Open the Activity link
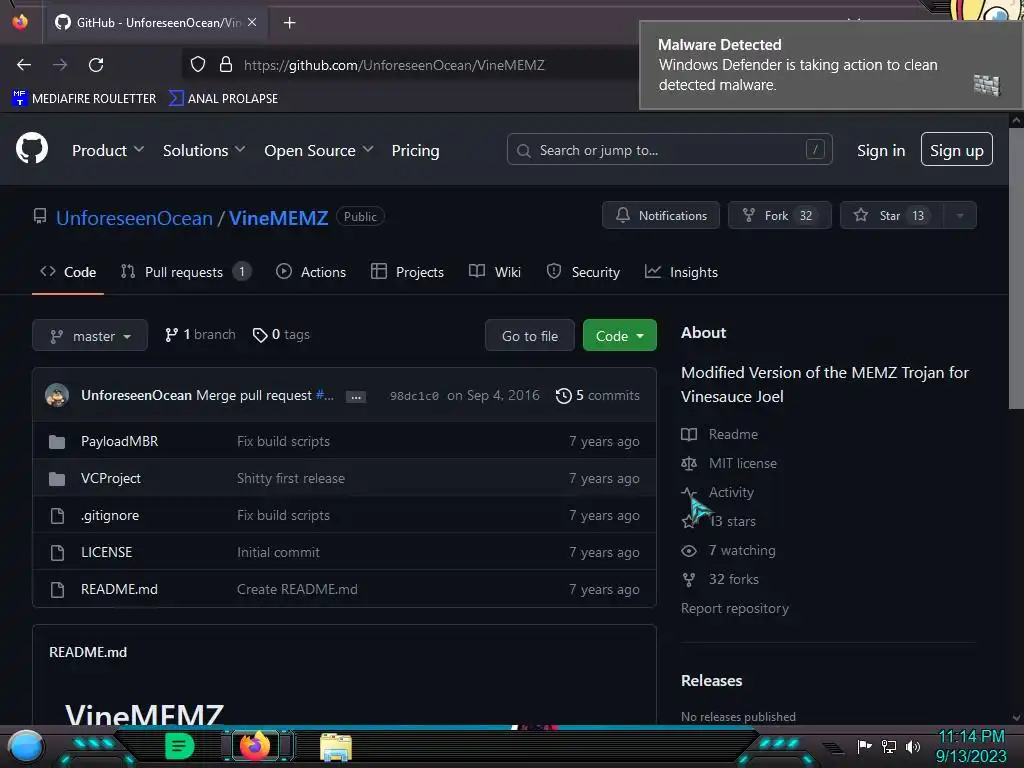The height and width of the screenshot is (768, 1024). [718, 492]
